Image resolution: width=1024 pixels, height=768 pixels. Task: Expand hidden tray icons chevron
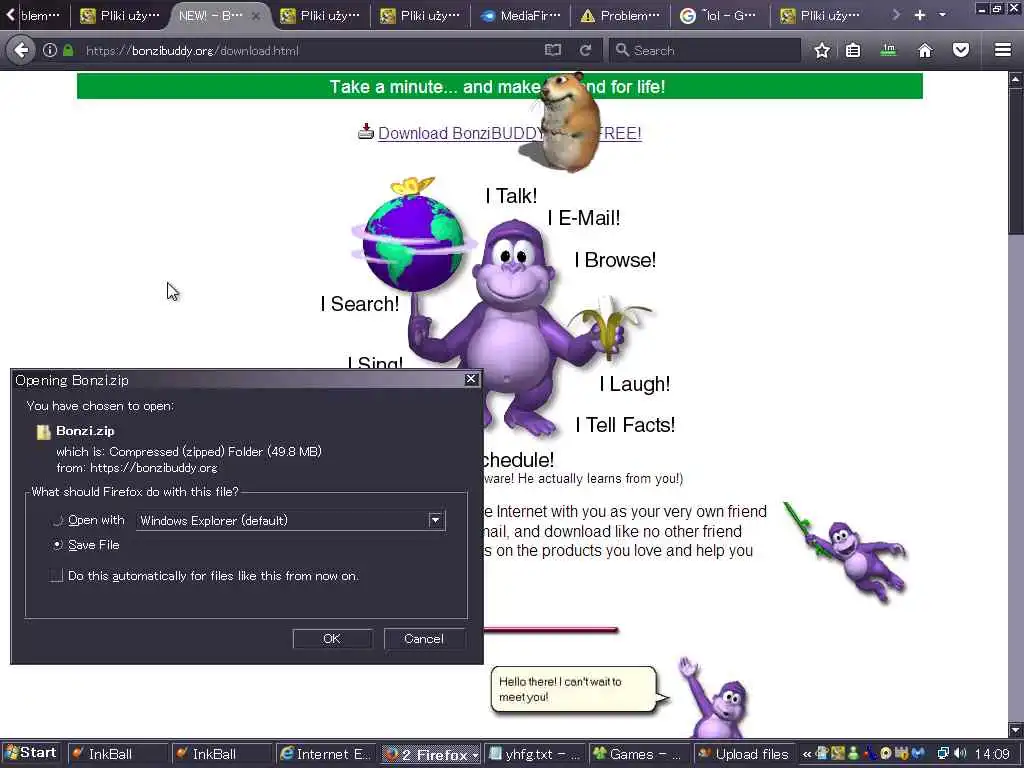click(x=807, y=754)
